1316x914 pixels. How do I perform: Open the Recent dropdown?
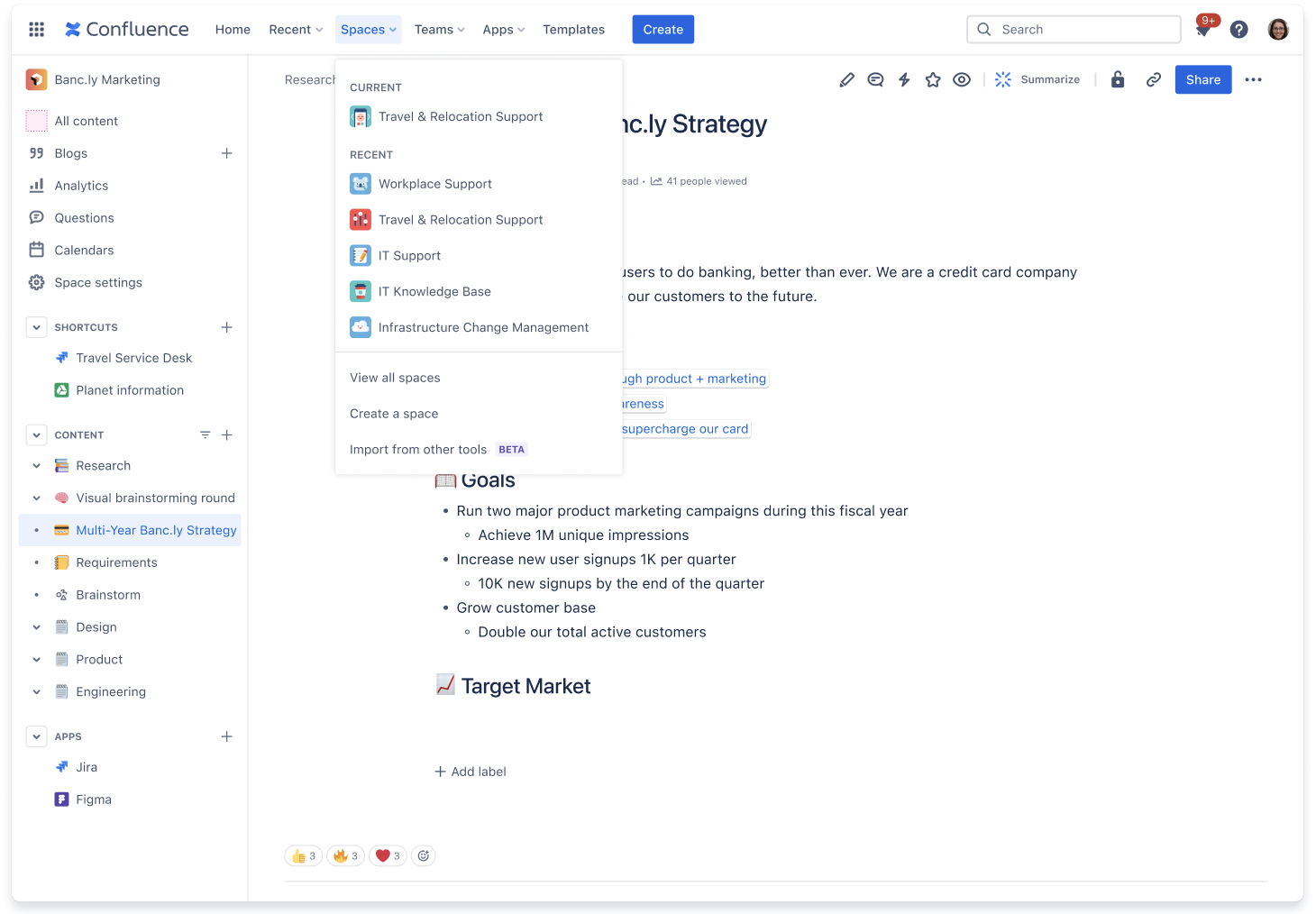click(x=296, y=30)
